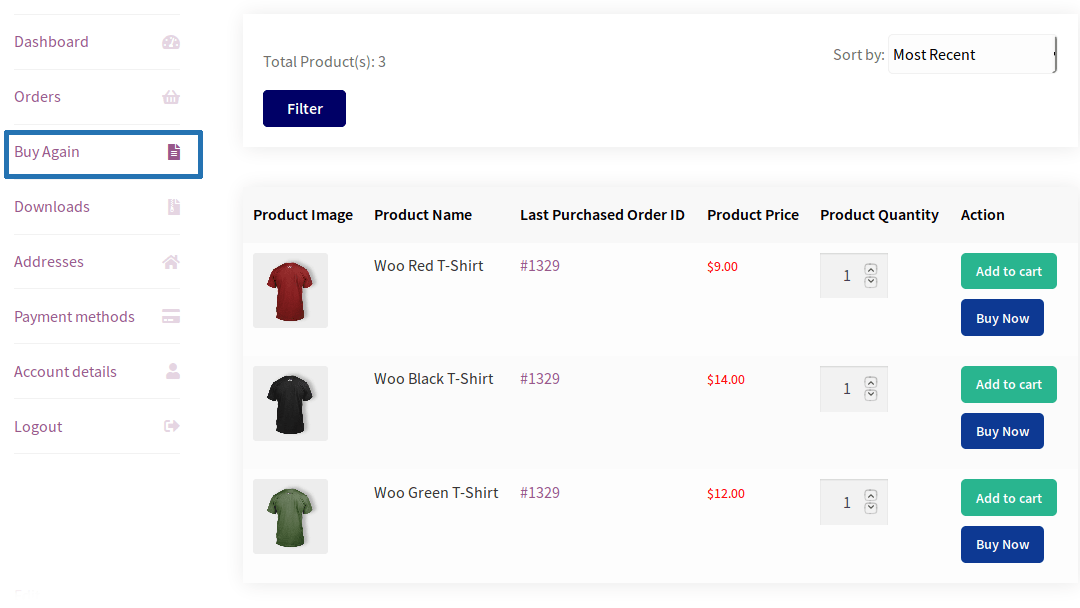Increase quantity of Woo Red T-Shirt
This screenshot has width=1080, height=608.
pos(870,268)
